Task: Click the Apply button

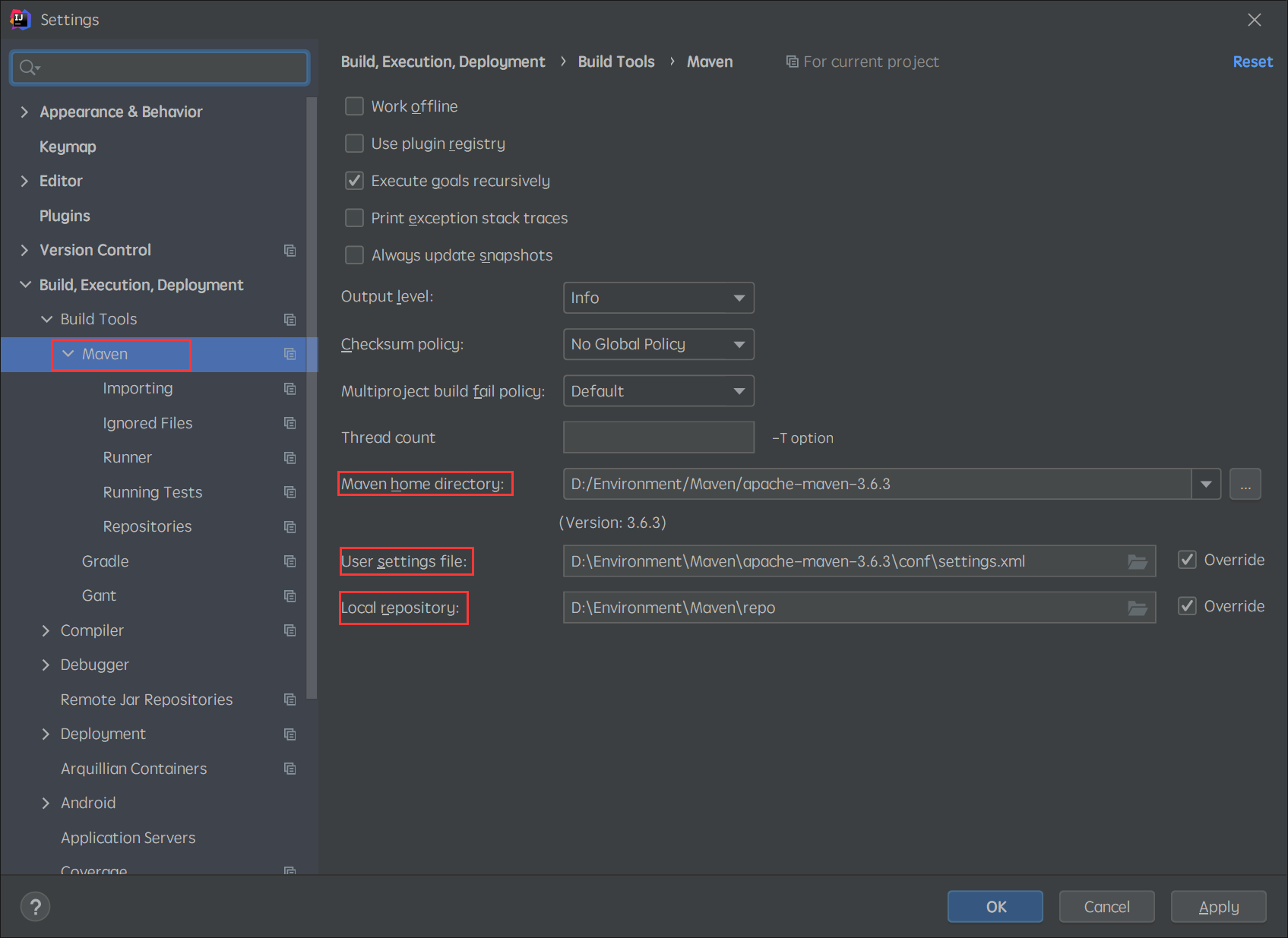Action: click(x=1218, y=907)
